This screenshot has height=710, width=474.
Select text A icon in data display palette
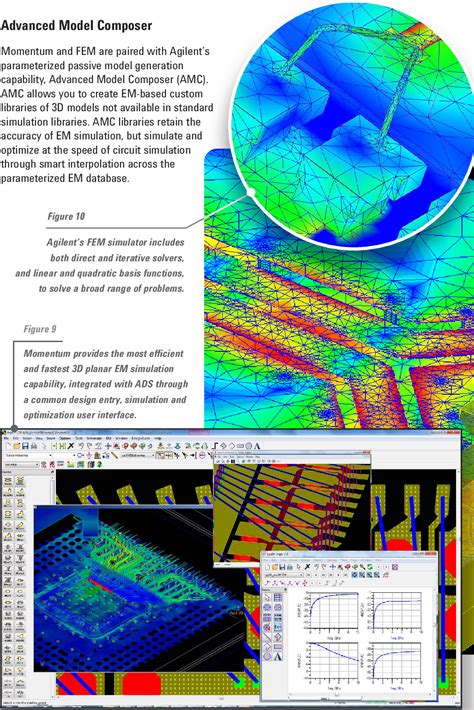click(x=278, y=657)
